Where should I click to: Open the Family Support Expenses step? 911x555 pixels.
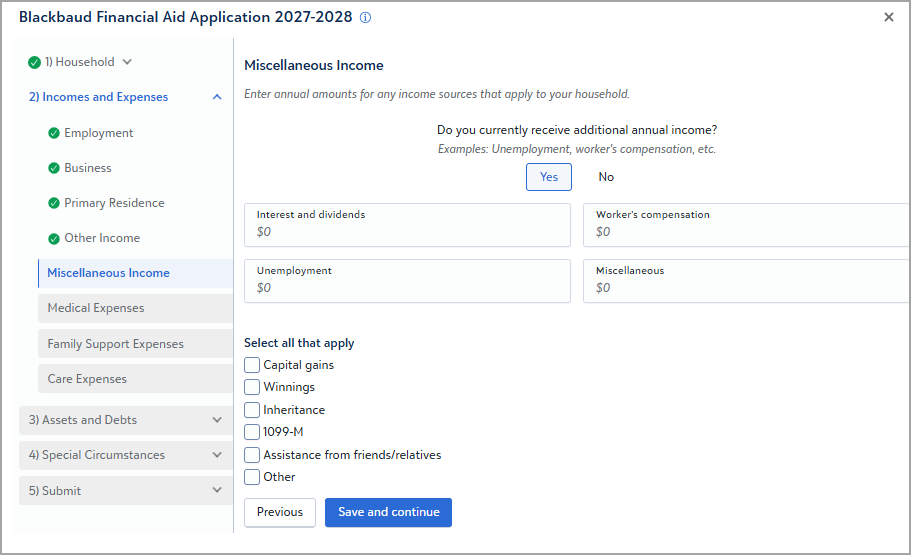click(135, 343)
